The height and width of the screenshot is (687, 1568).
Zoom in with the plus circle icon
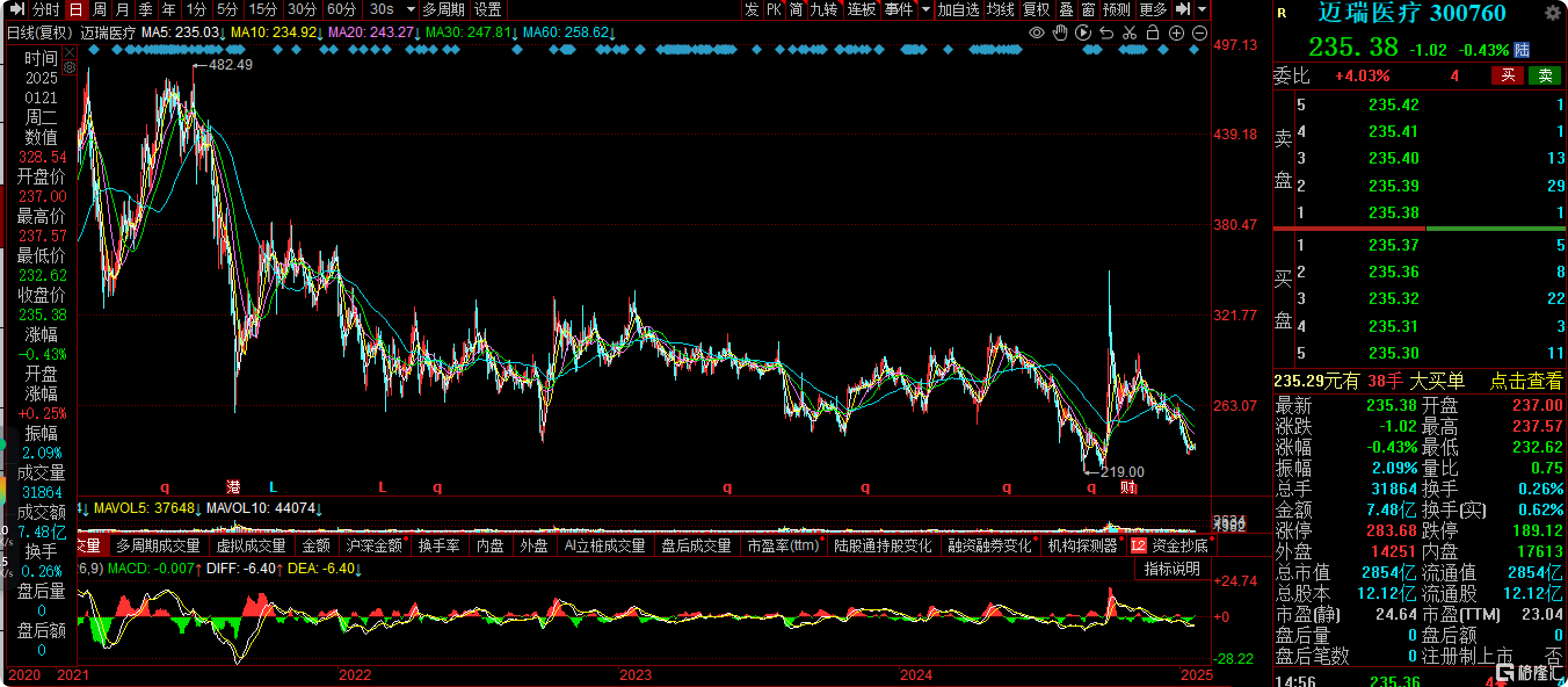[x=1176, y=33]
